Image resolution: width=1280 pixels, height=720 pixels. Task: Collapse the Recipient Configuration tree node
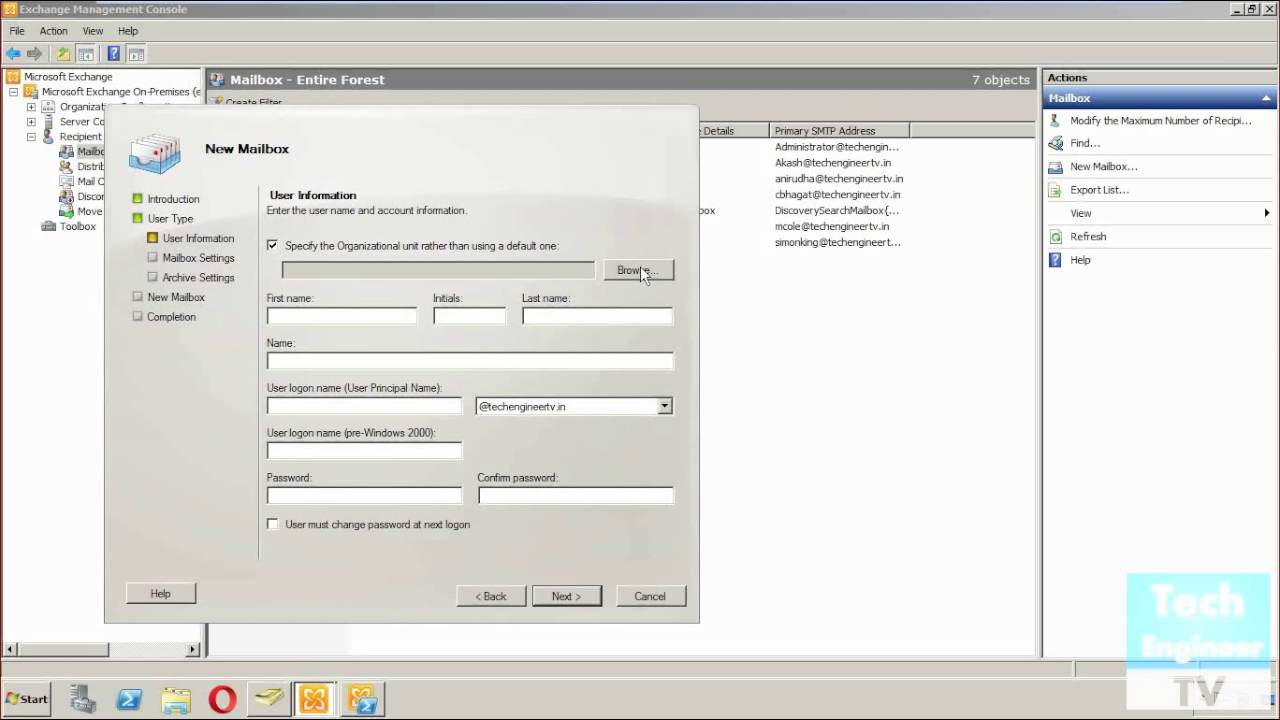pyautogui.click(x=31, y=137)
